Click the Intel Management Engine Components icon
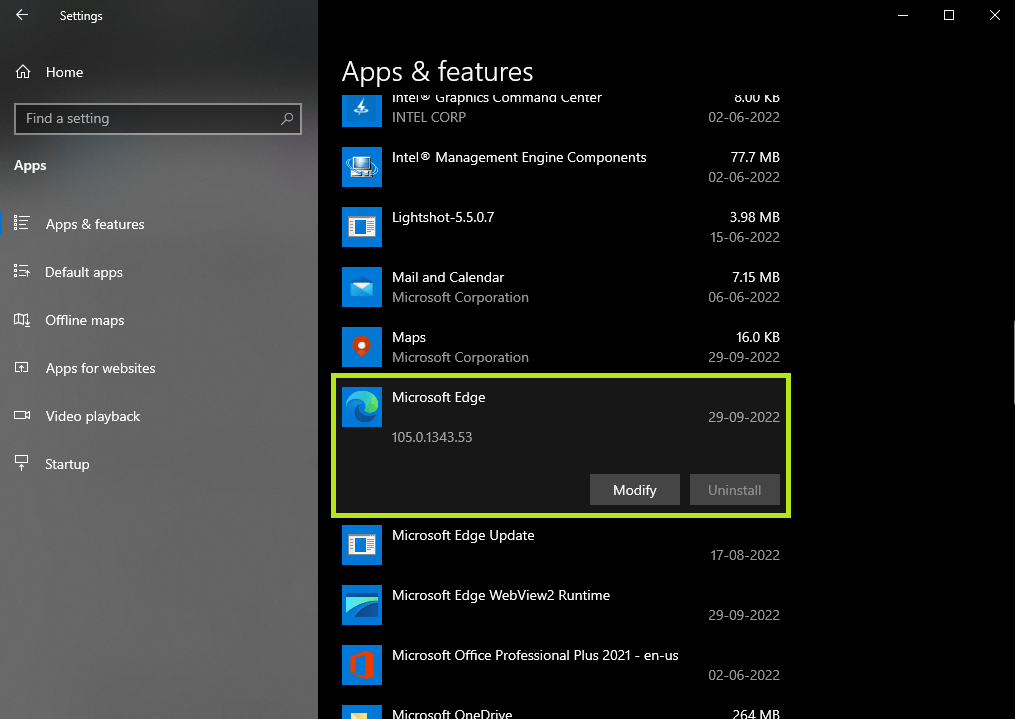Viewport: 1015px width, 719px height. click(x=362, y=166)
